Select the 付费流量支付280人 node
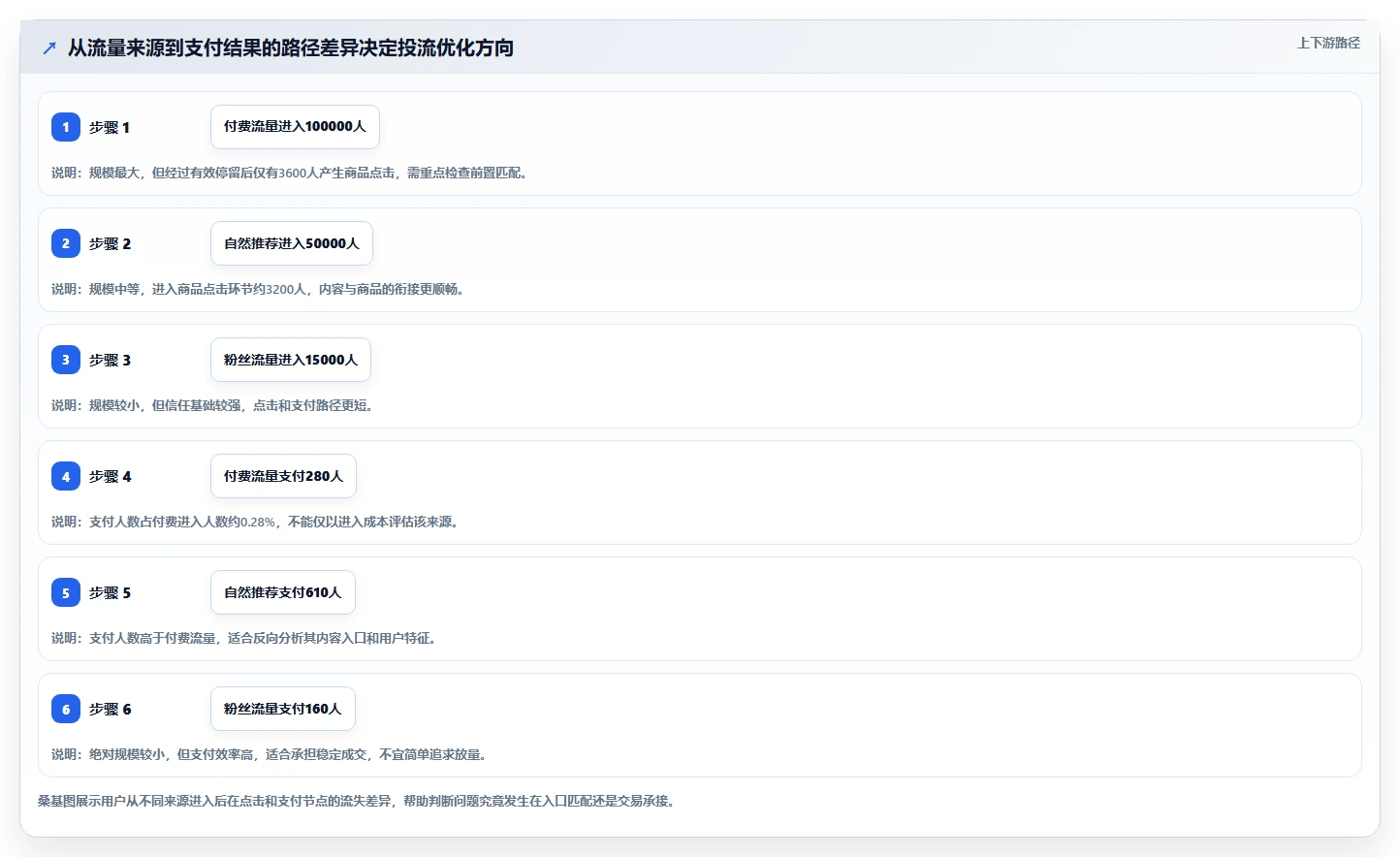Image resolution: width=1400 pixels, height=857 pixels. click(283, 476)
